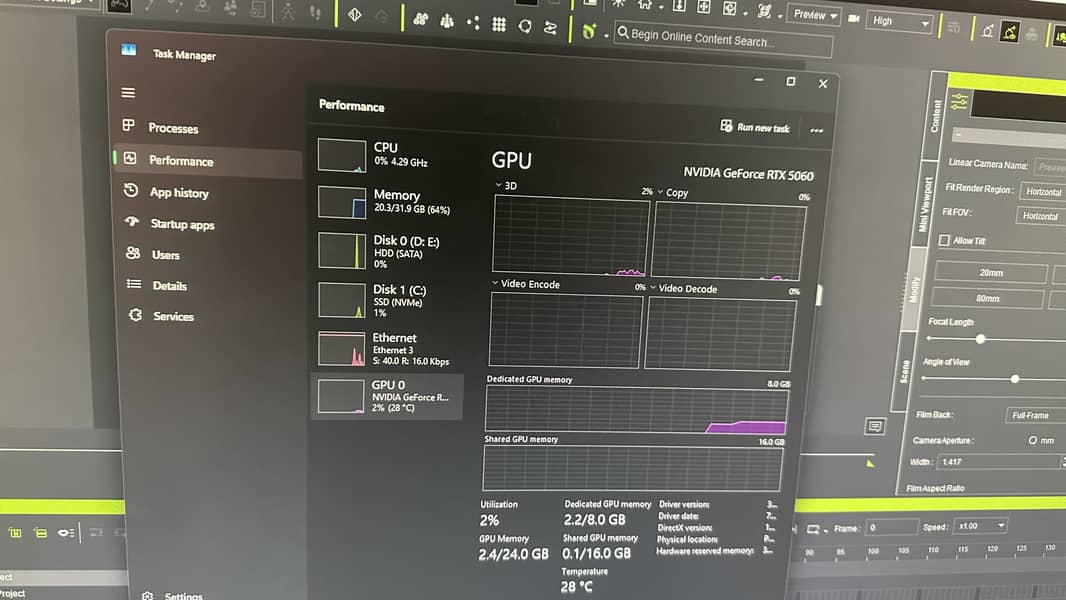
Task: Click the scatter dots icon in iClone toolbar
Action: coord(472,23)
